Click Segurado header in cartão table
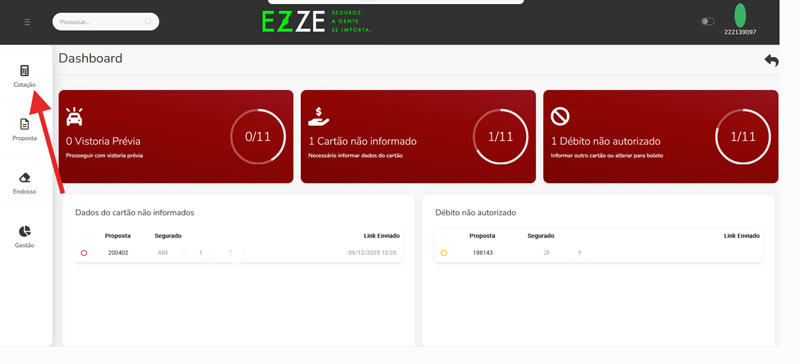This screenshot has width=800, height=364. point(168,236)
